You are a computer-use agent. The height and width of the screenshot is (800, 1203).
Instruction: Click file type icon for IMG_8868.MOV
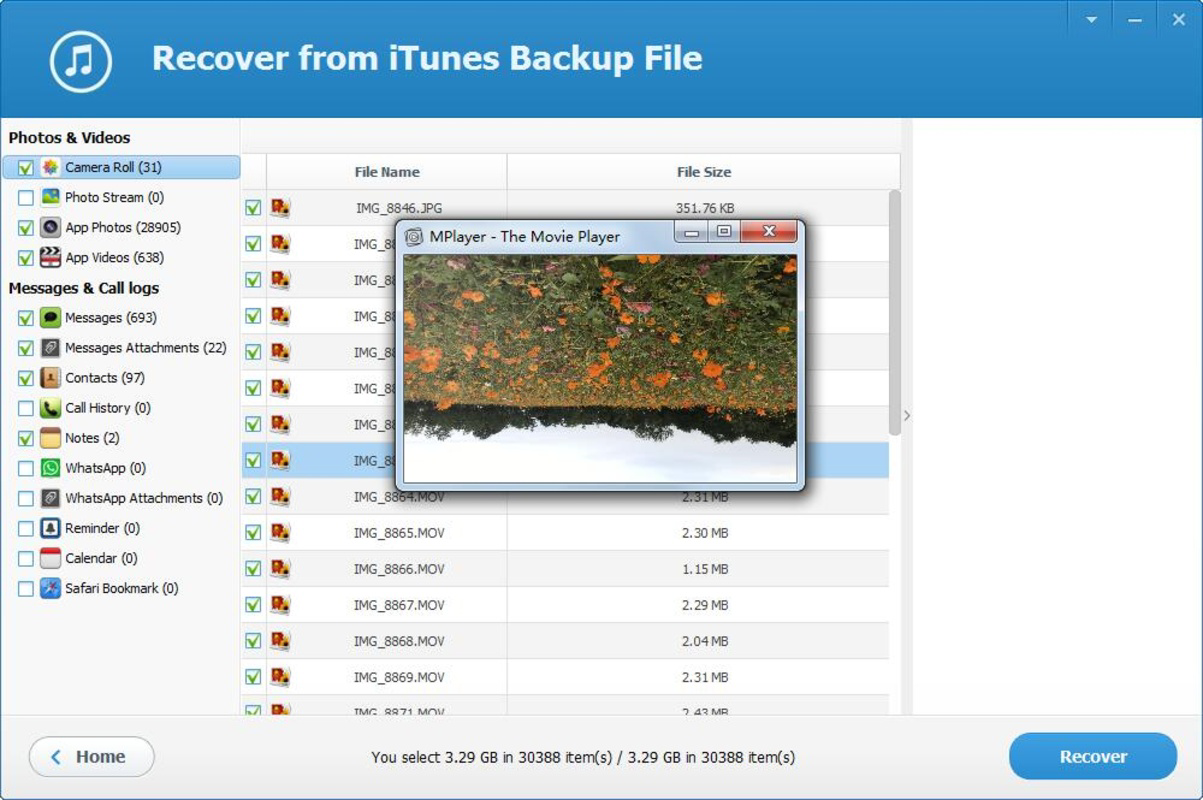pos(280,640)
